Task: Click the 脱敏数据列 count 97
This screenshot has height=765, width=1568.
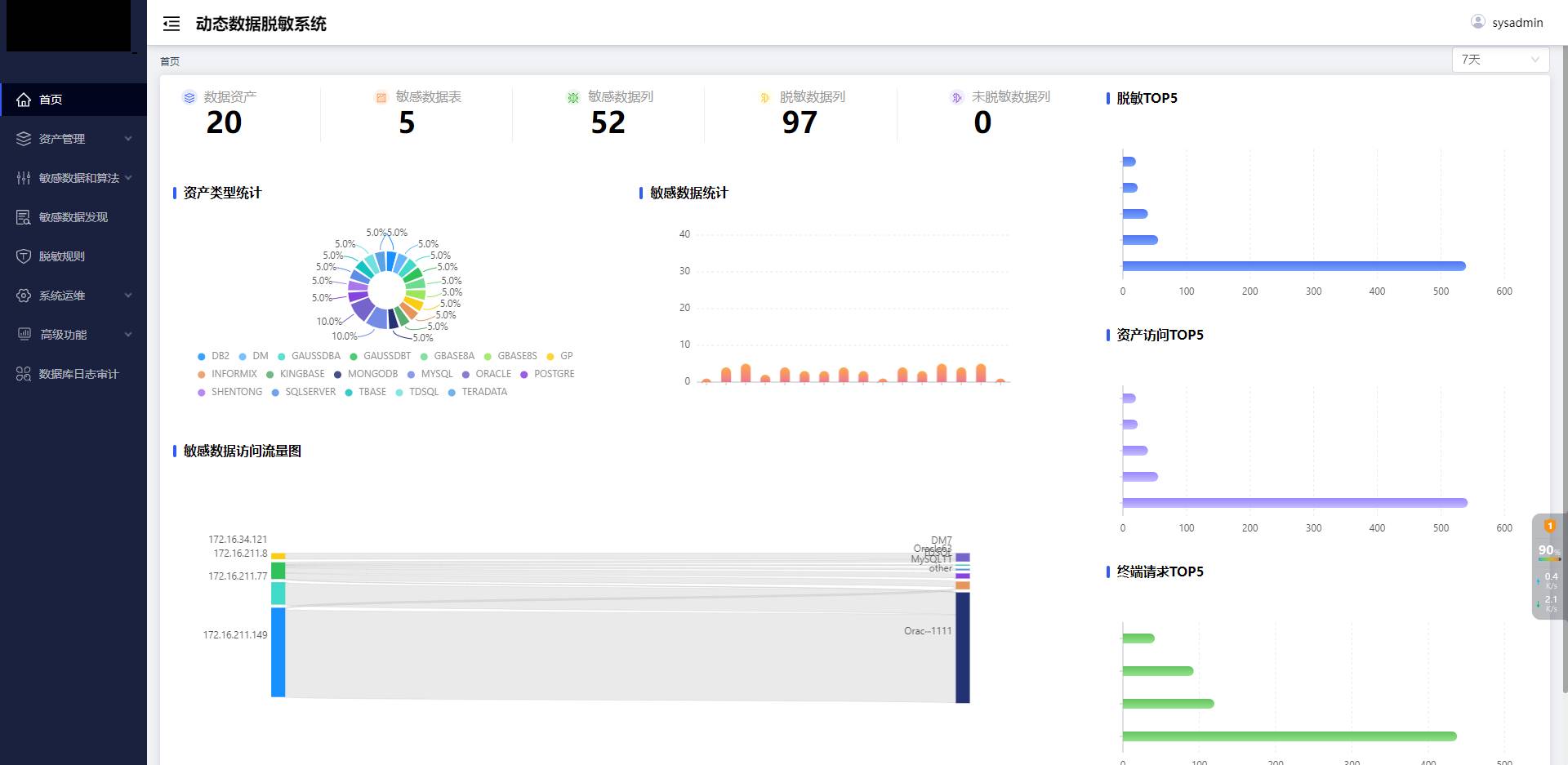Action: point(800,122)
